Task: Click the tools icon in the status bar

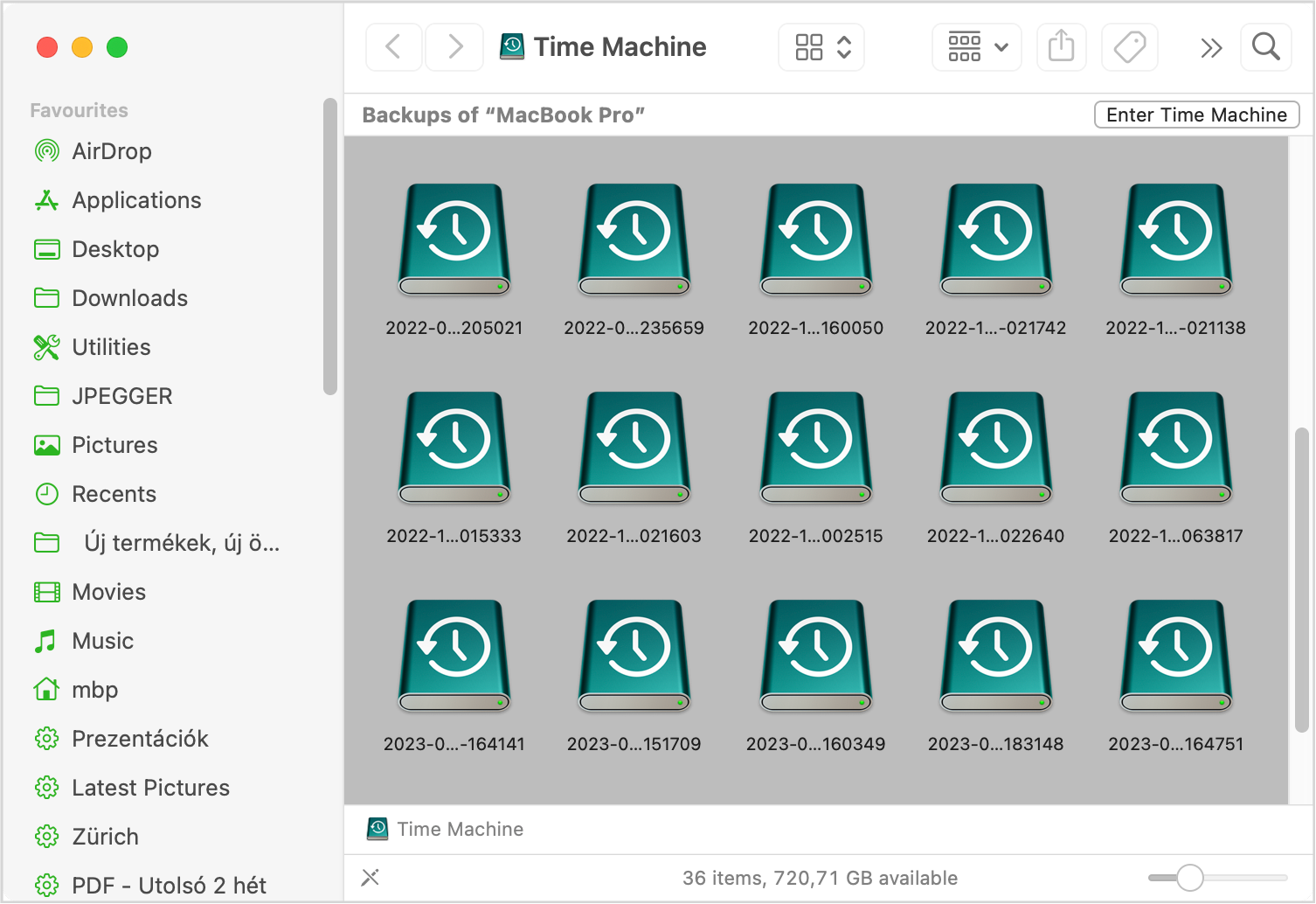Action: pyautogui.click(x=371, y=877)
